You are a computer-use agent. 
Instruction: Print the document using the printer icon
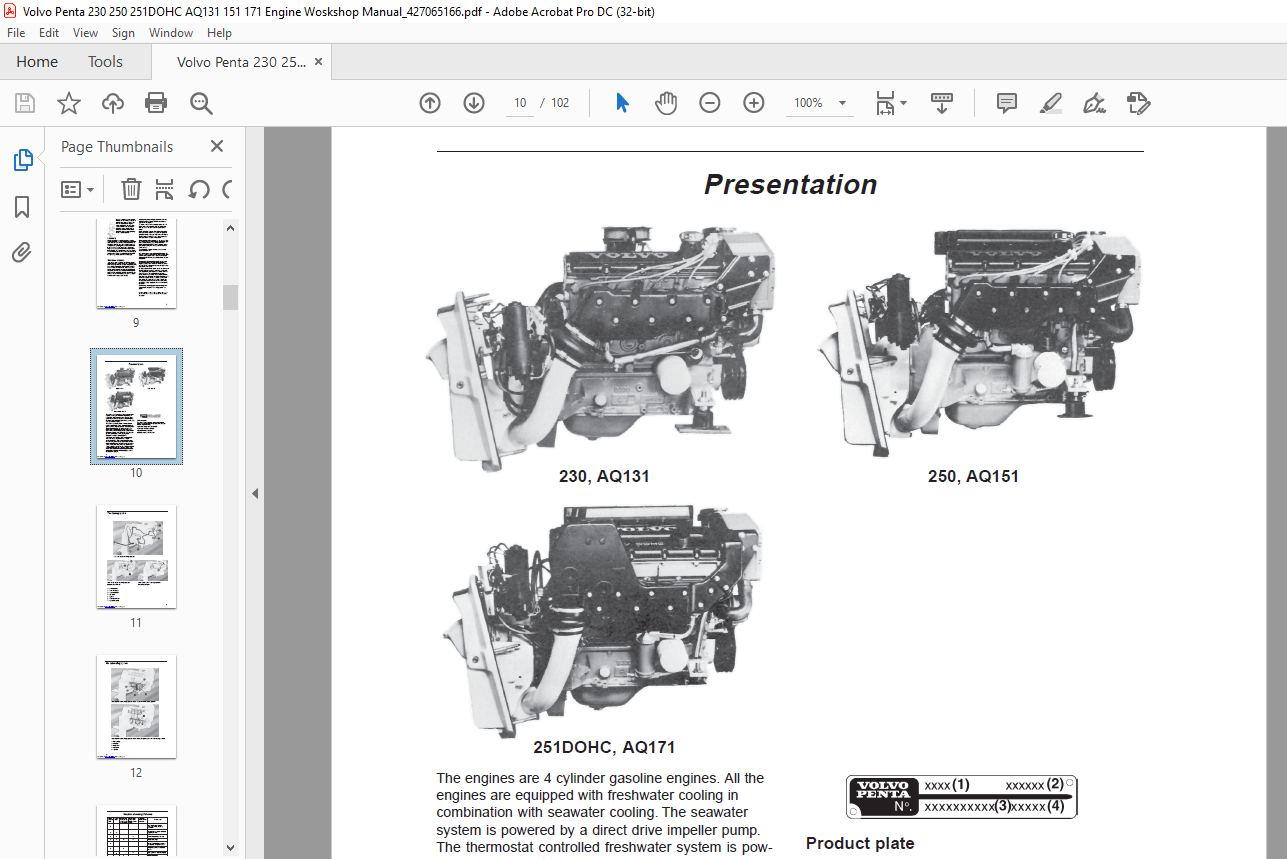click(x=156, y=103)
